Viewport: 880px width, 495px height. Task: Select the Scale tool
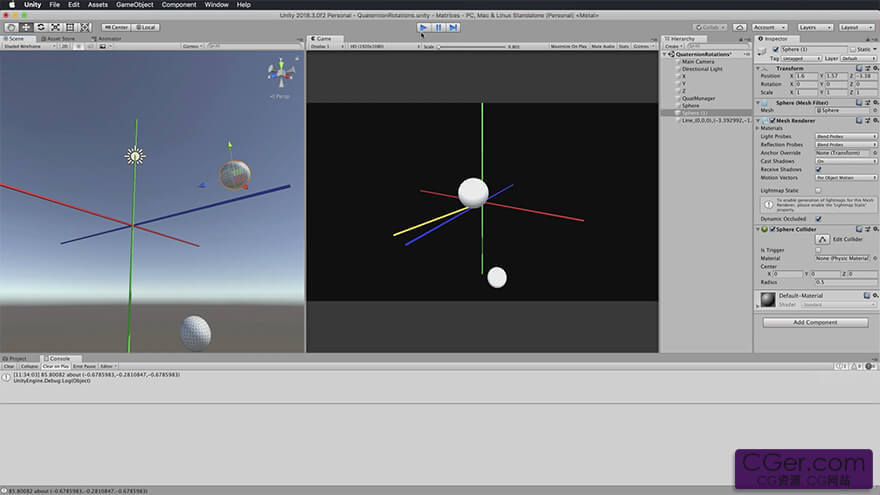click(55, 27)
